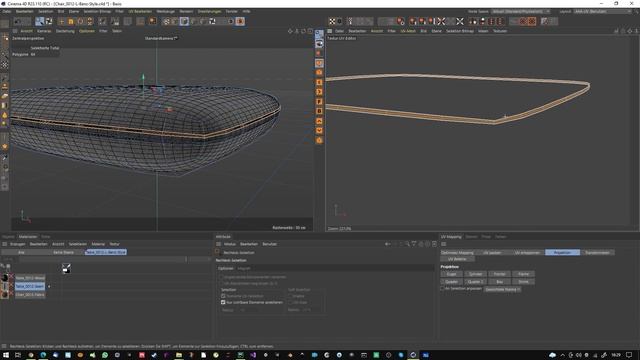This screenshot has height=360, width=640.
Task: Click the 'Quader' projection button
Action: coord(451,282)
